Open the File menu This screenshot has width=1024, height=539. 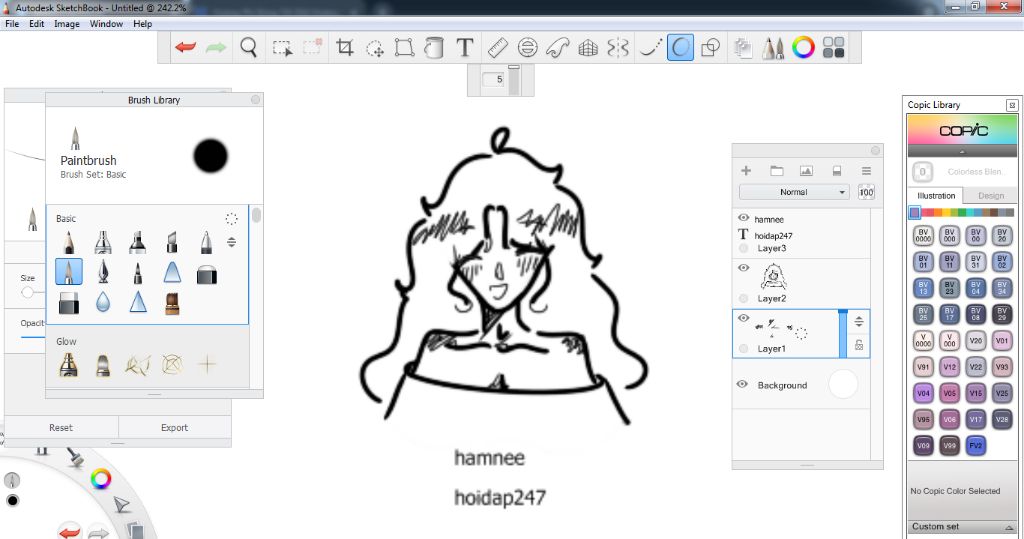click(12, 24)
